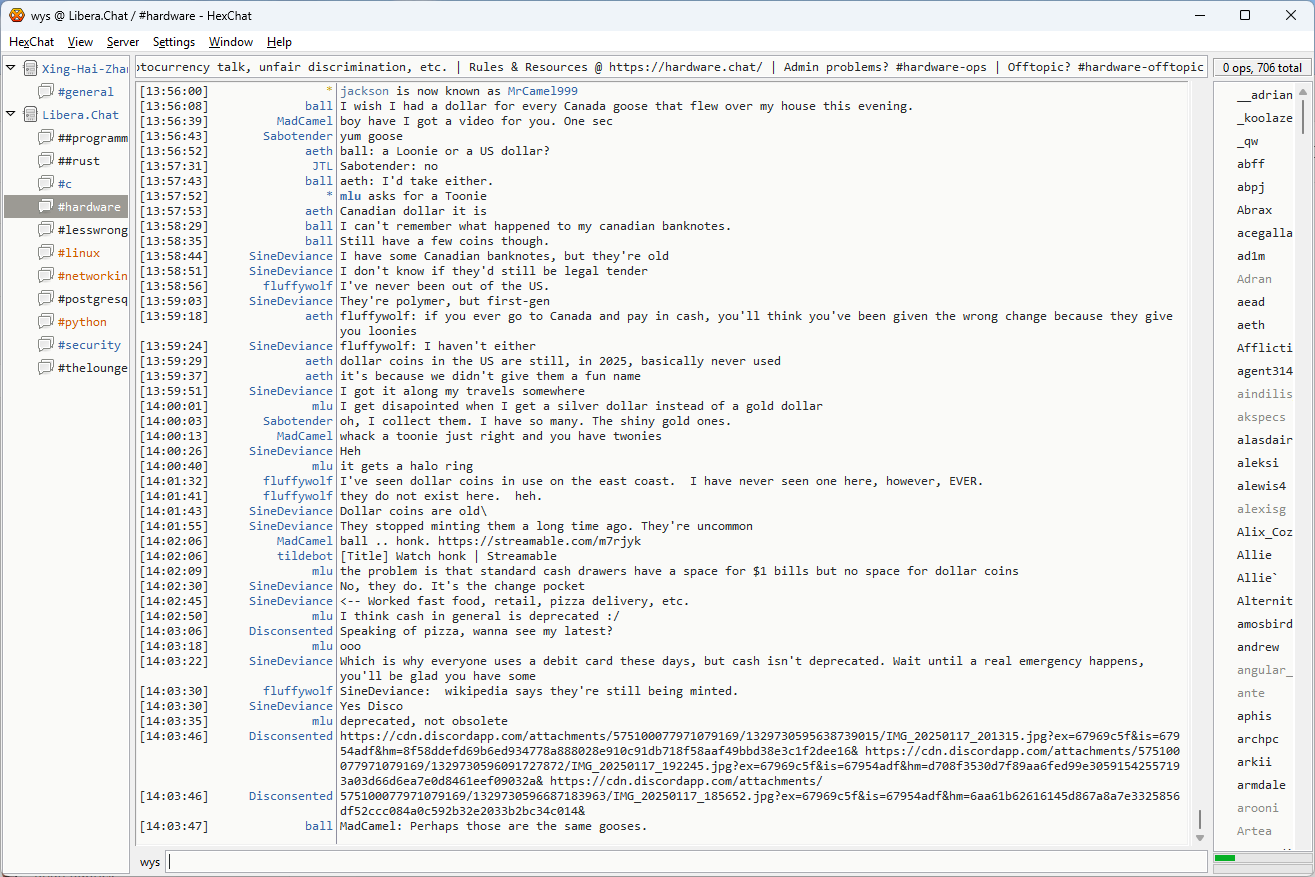Image resolution: width=1315 pixels, height=877 pixels.
Task: Click the channel icon beside #linux
Action: pyautogui.click(x=45, y=253)
